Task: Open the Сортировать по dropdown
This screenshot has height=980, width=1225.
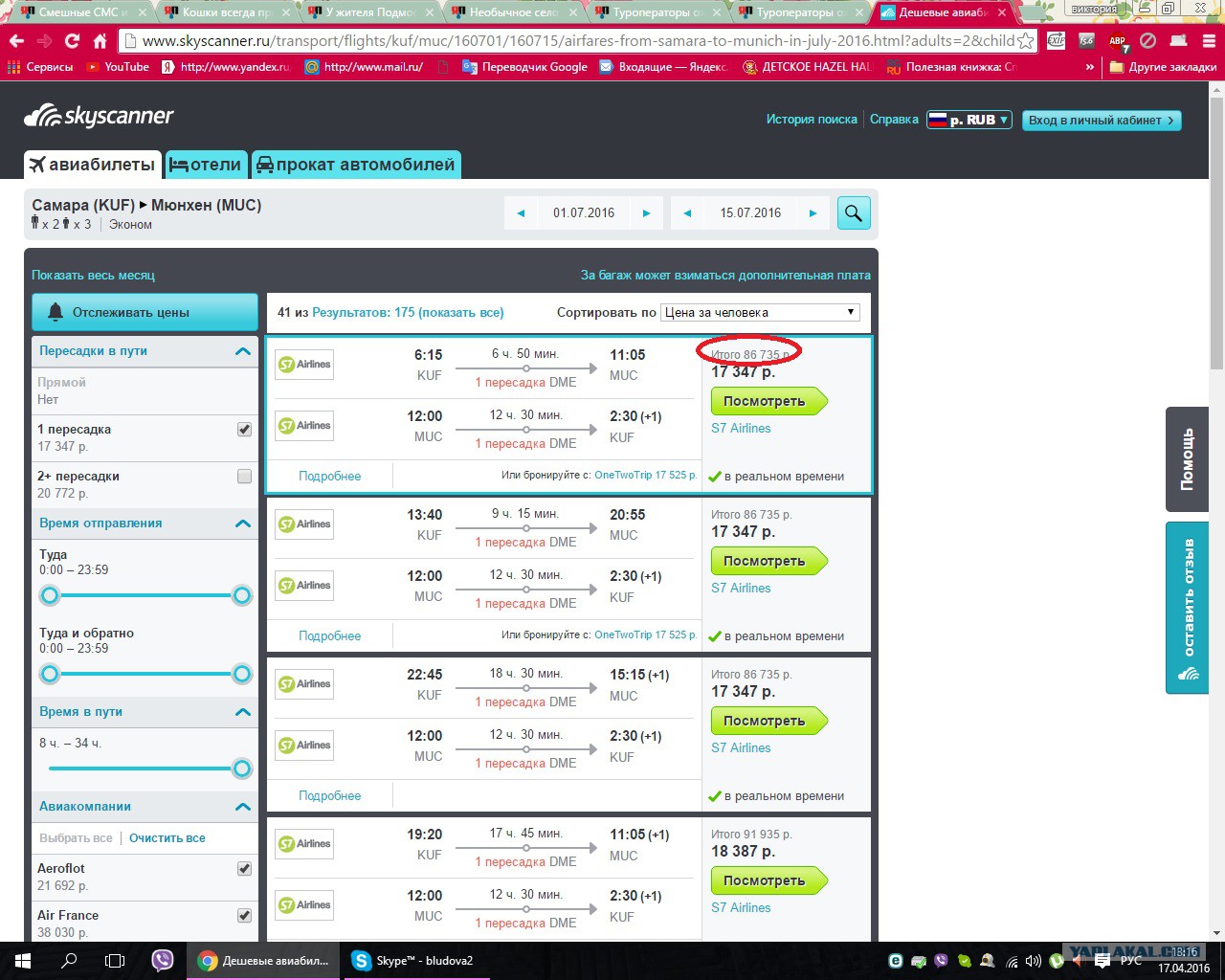Action: tap(760, 312)
